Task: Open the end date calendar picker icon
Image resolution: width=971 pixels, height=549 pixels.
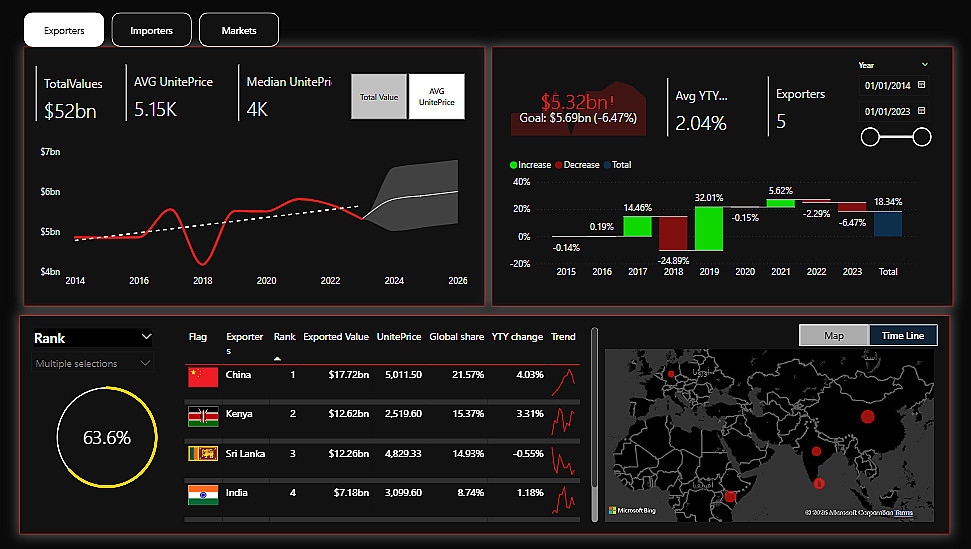Action: (921, 111)
